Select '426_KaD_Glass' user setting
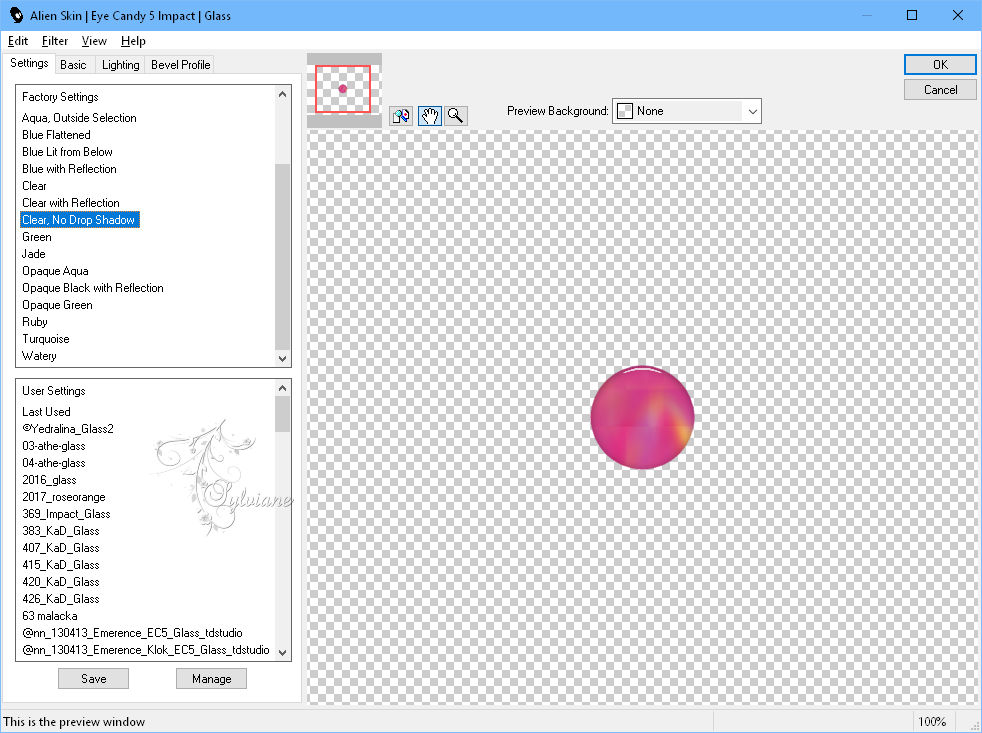982x733 pixels. click(x=61, y=598)
